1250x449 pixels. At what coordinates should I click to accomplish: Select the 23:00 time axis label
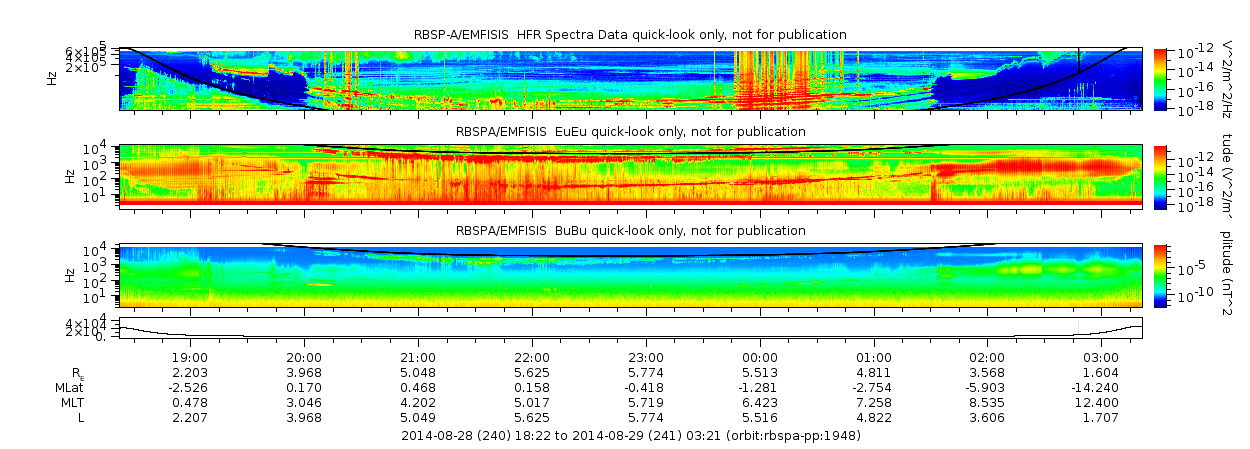coord(646,357)
